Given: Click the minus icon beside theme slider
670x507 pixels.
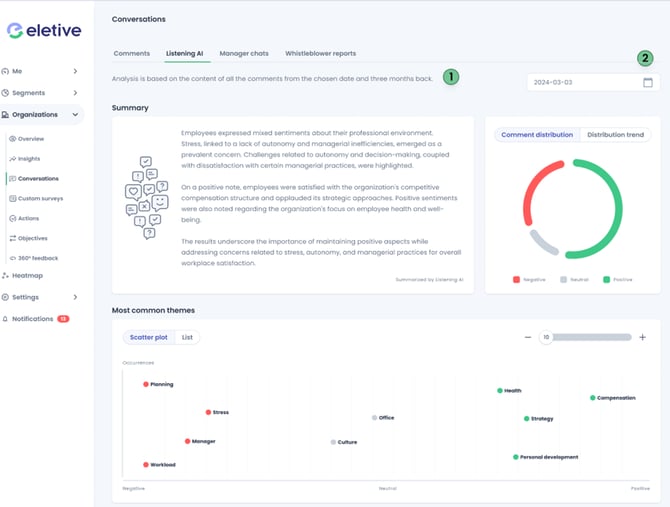Looking at the screenshot, I should (528, 337).
